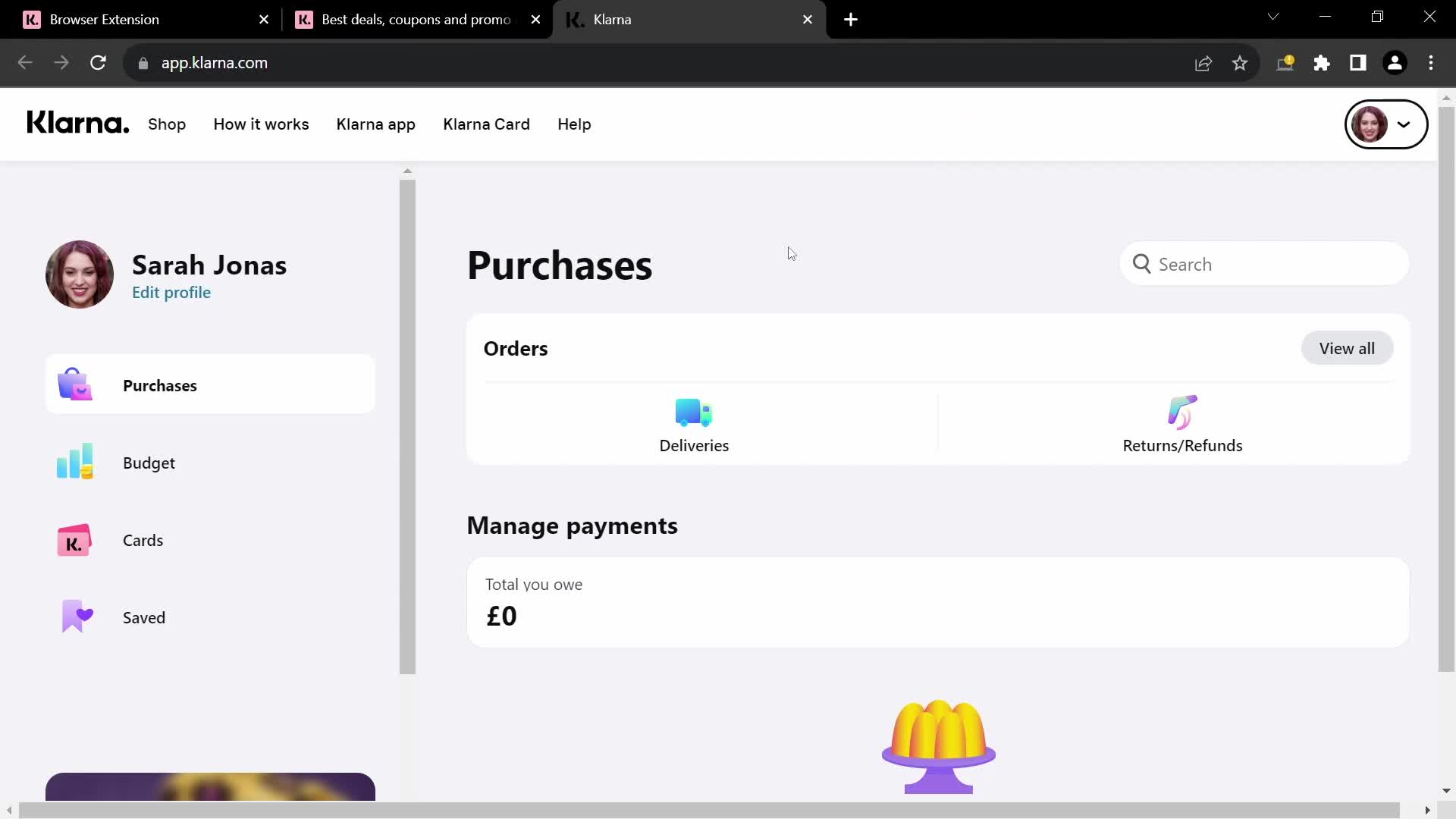
Task: Open a new tab with the plus icon
Action: [851, 20]
